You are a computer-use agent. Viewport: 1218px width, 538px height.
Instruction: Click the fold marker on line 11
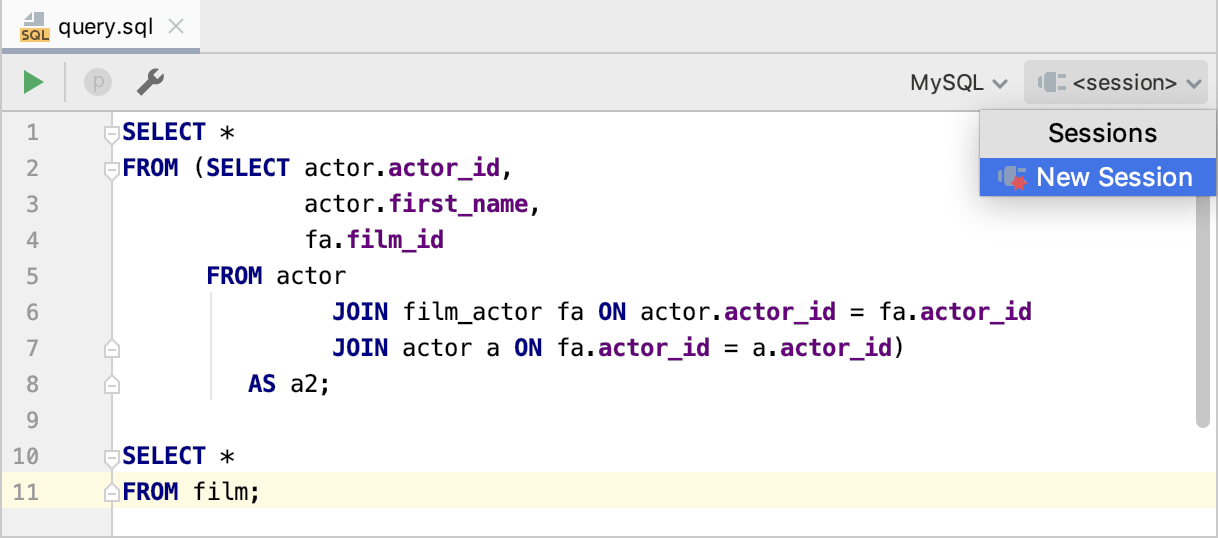(112, 492)
